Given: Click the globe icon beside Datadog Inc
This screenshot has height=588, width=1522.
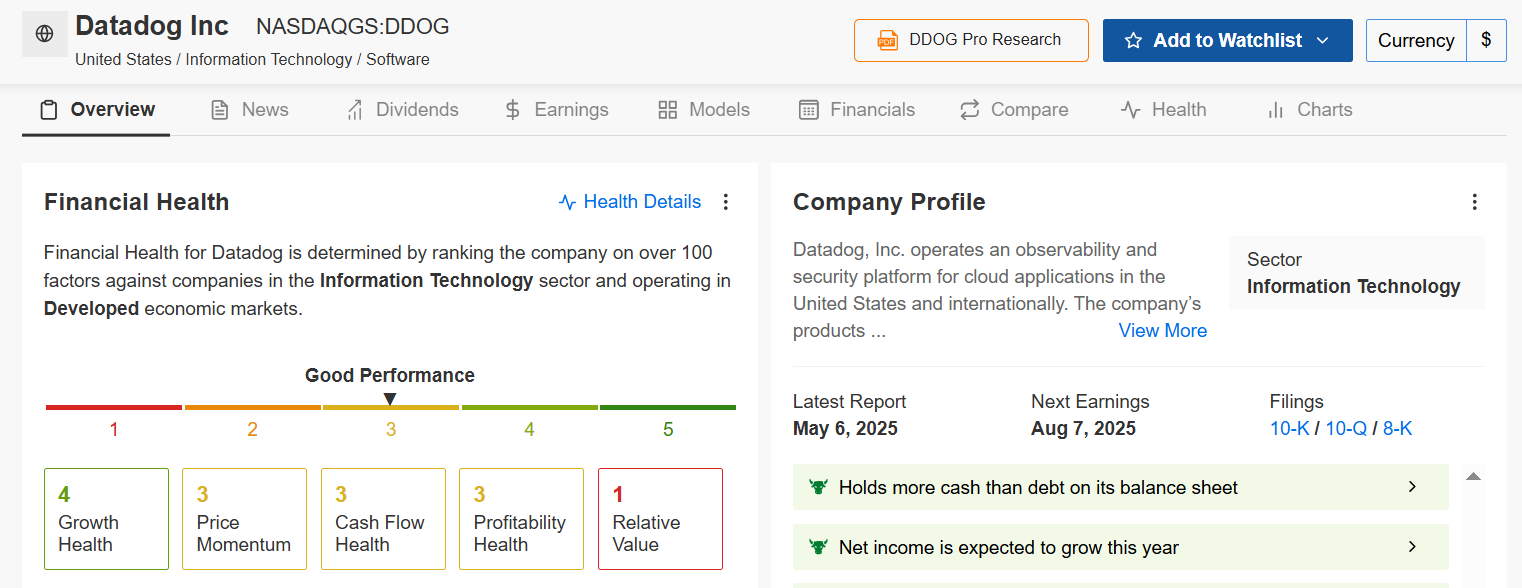Looking at the screenshot, I should (x=44, y=34).
